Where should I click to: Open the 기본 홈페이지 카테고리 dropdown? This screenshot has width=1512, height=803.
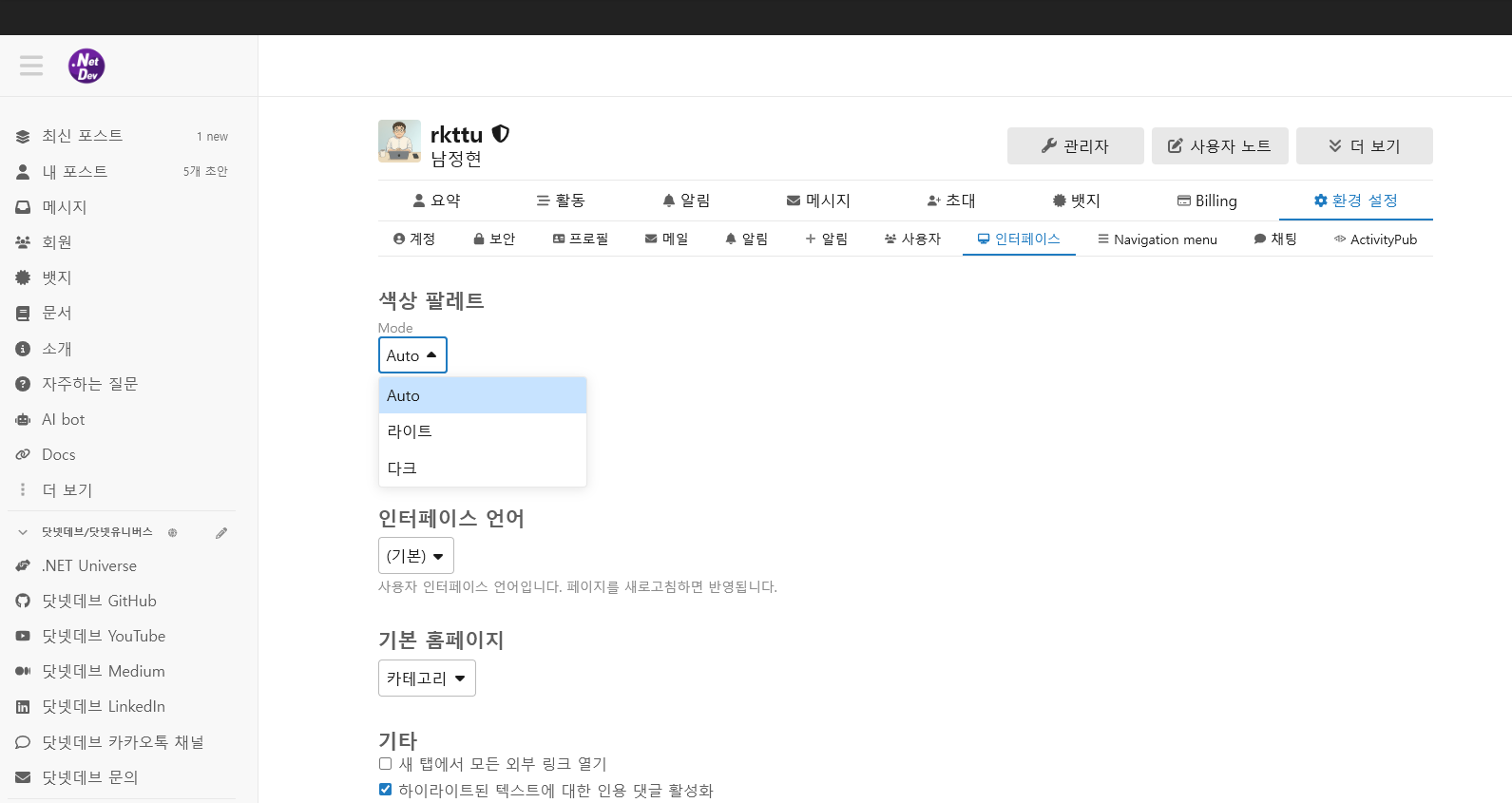(x=427, y=679)
